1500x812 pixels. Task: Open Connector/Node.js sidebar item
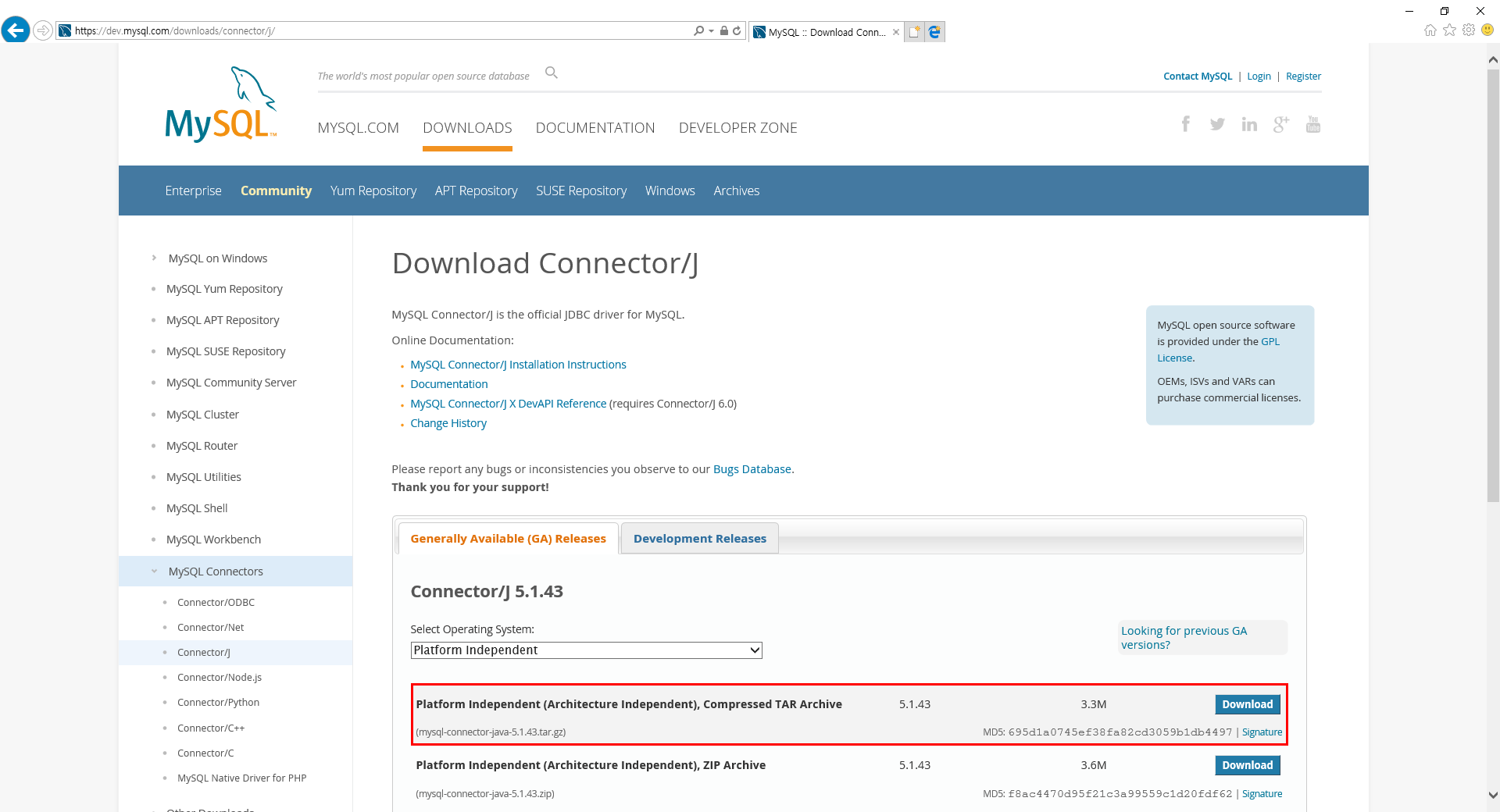(220, 677)
